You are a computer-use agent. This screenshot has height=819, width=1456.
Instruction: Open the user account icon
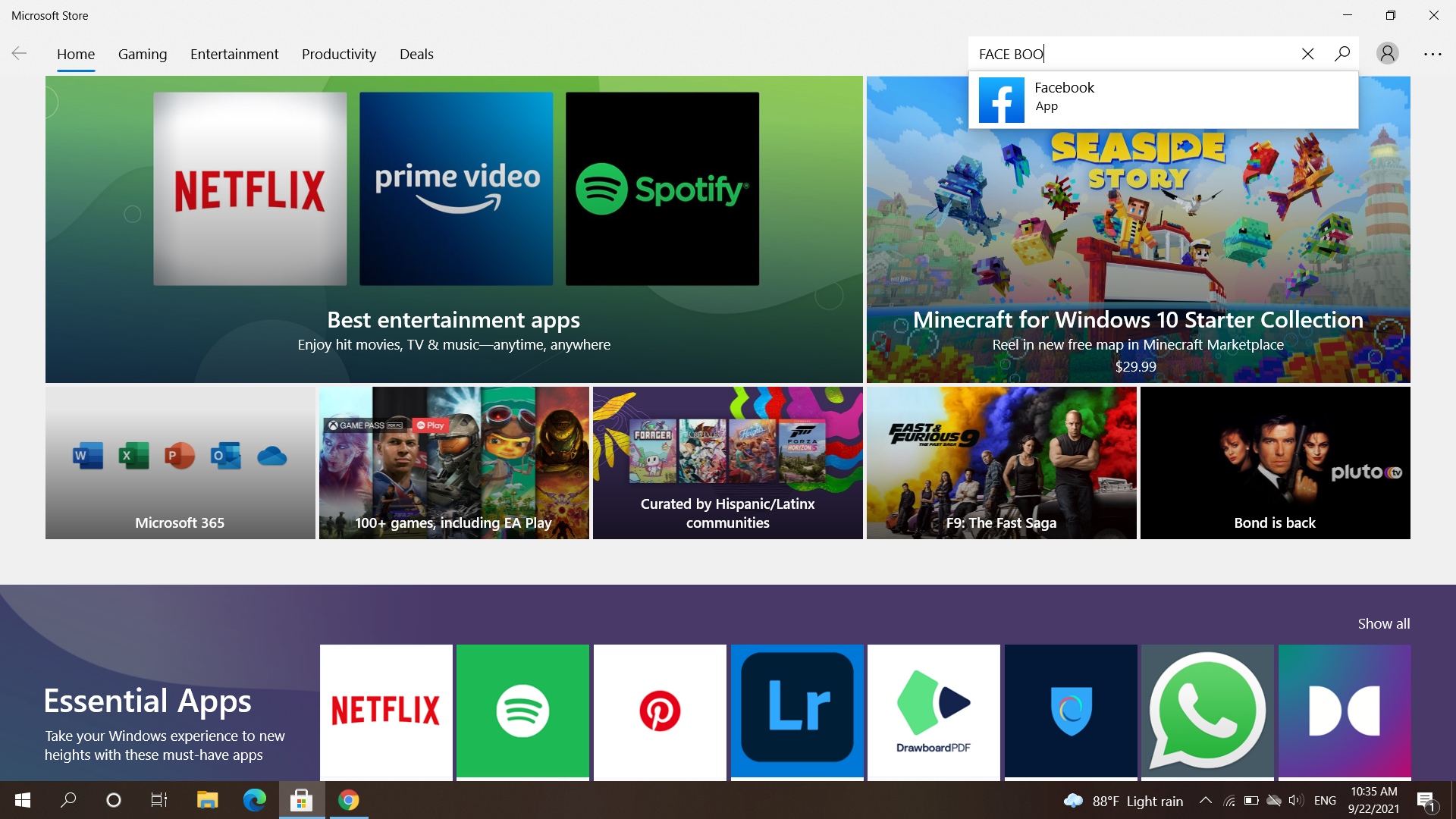(1388, 54)
